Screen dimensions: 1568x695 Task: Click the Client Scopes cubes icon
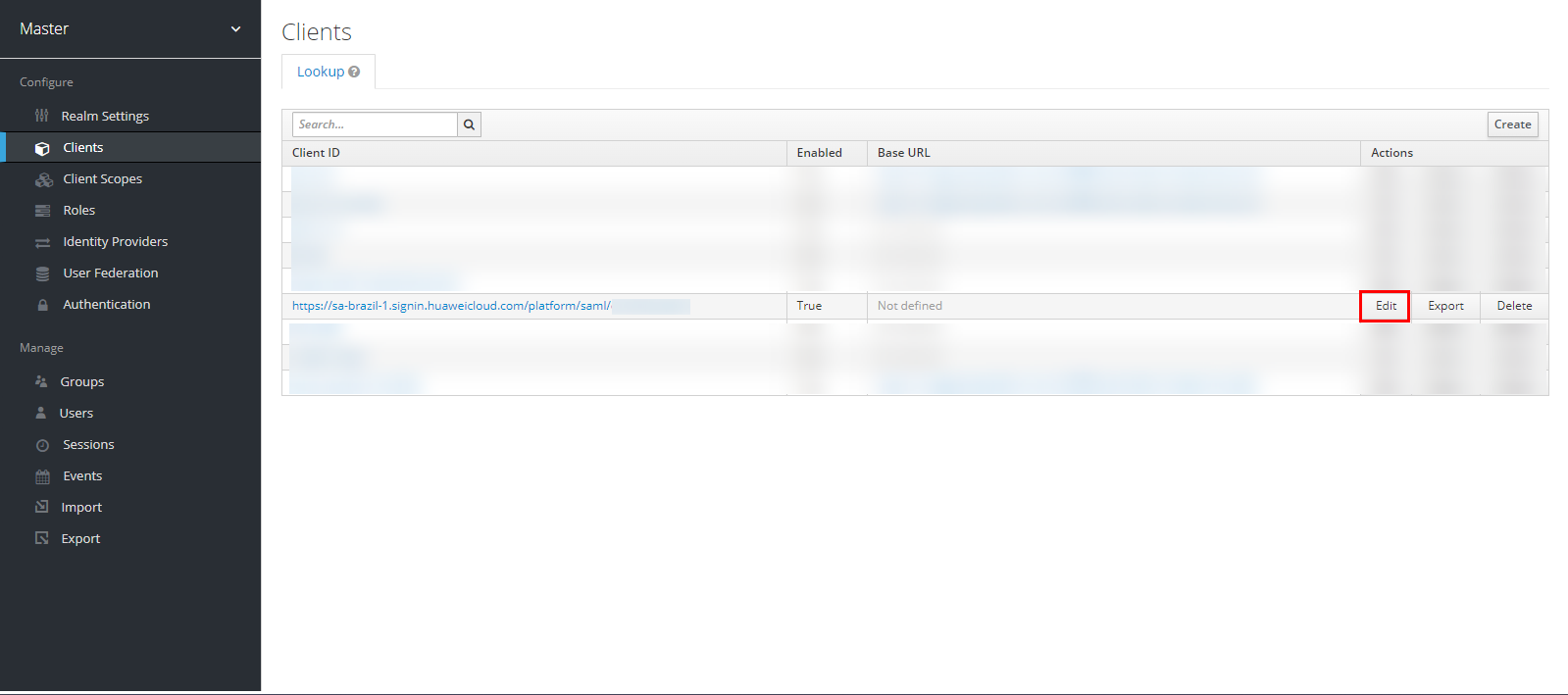click(x=43, y=179)
